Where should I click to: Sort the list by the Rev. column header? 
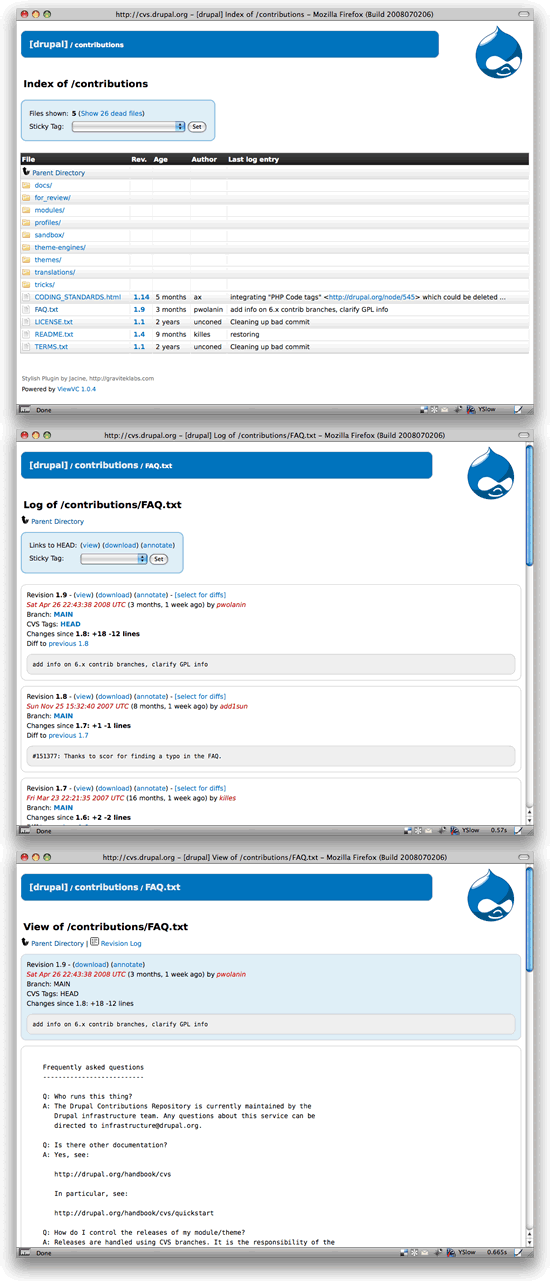139,159
